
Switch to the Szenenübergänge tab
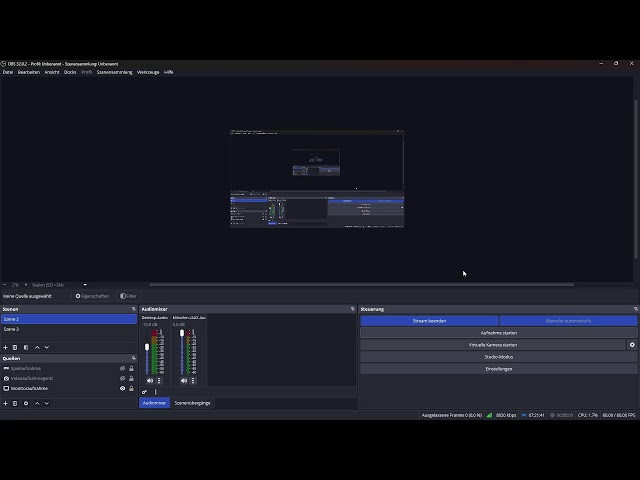[192, 403]
